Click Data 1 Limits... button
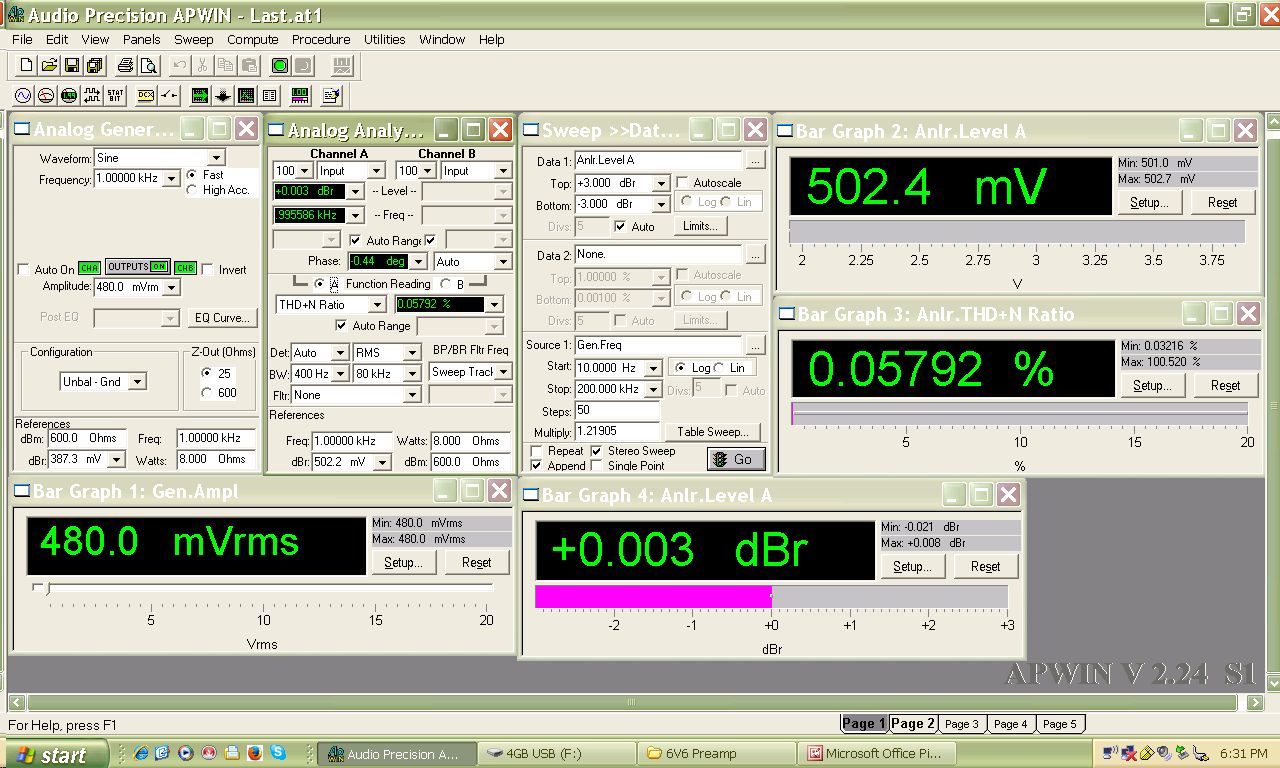1280x768 pixels. [700, 226]
